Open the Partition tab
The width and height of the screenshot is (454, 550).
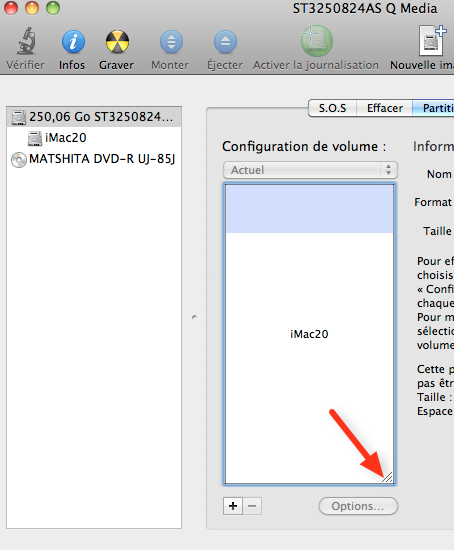pos(433,108)
